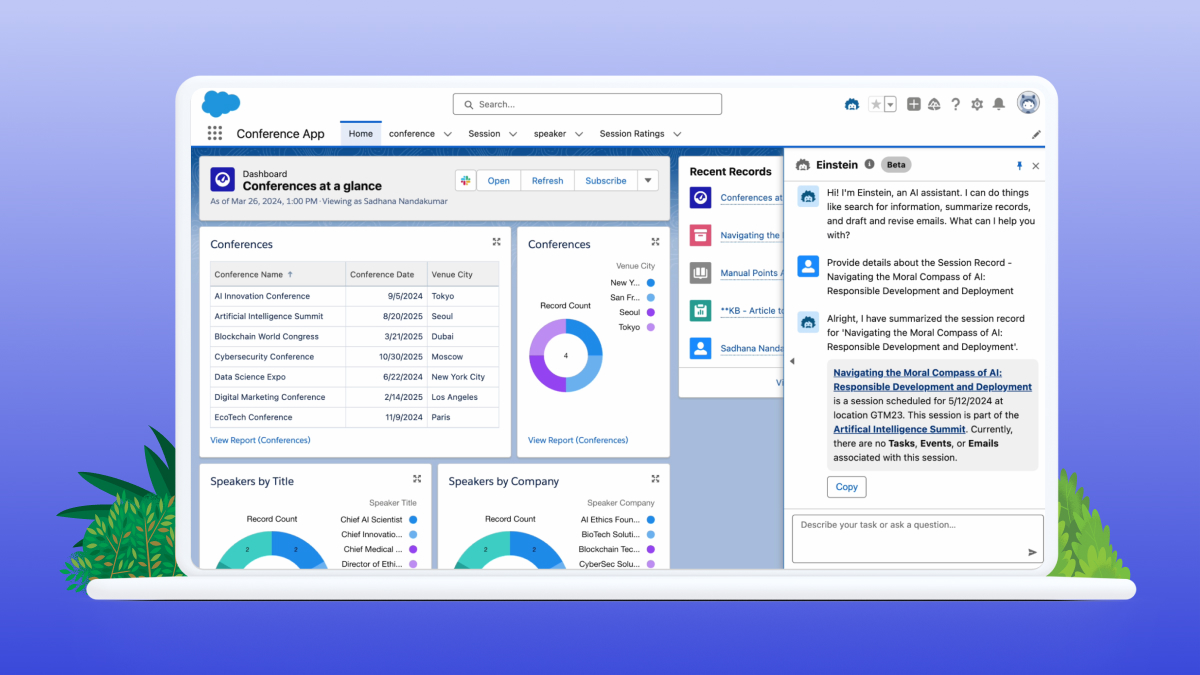
Task: Open the View Report (Conferences) link
Action: pyautogui.click(x=260, y=440)
